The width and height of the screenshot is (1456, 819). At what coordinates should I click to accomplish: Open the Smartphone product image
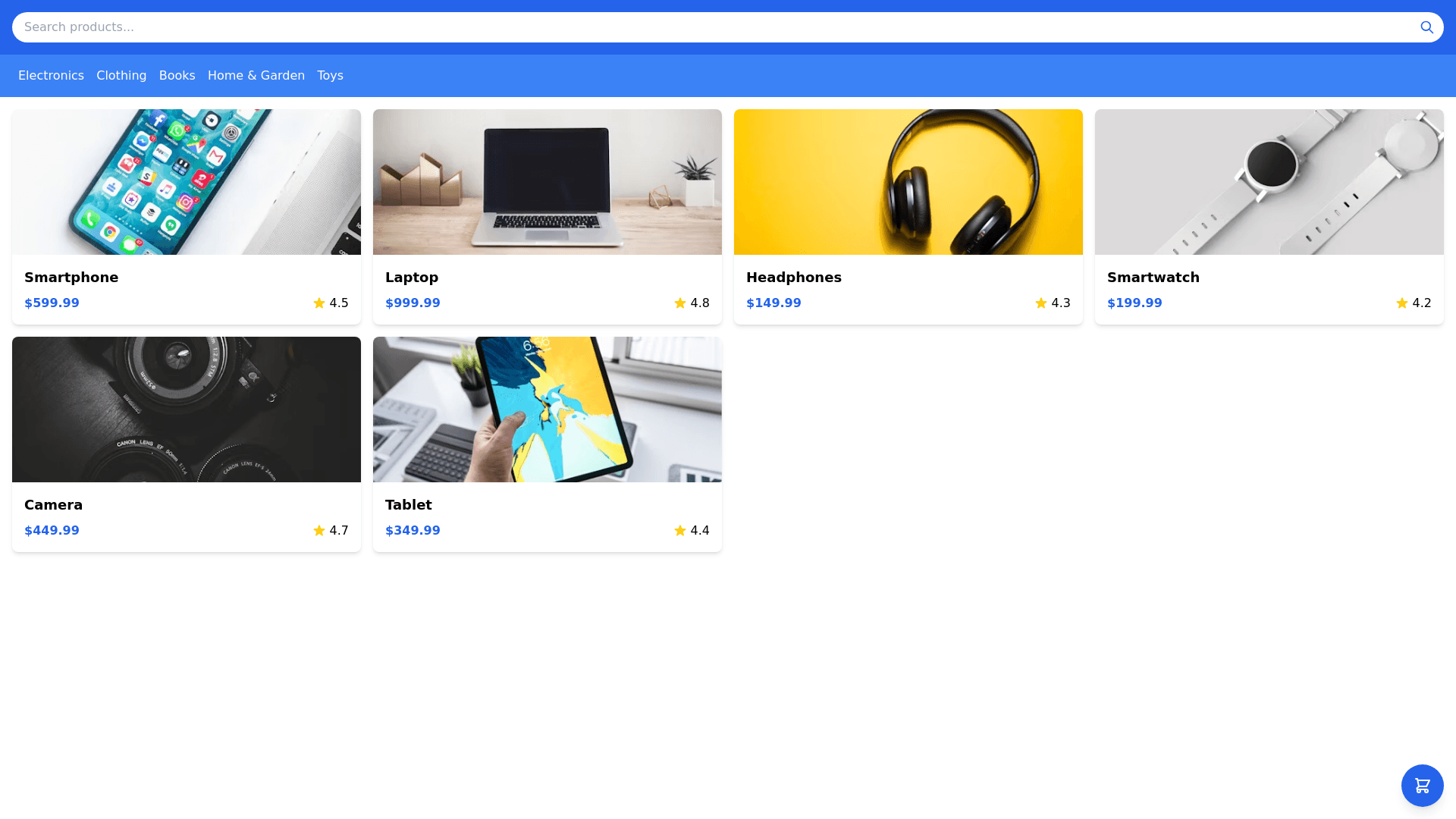187,182
